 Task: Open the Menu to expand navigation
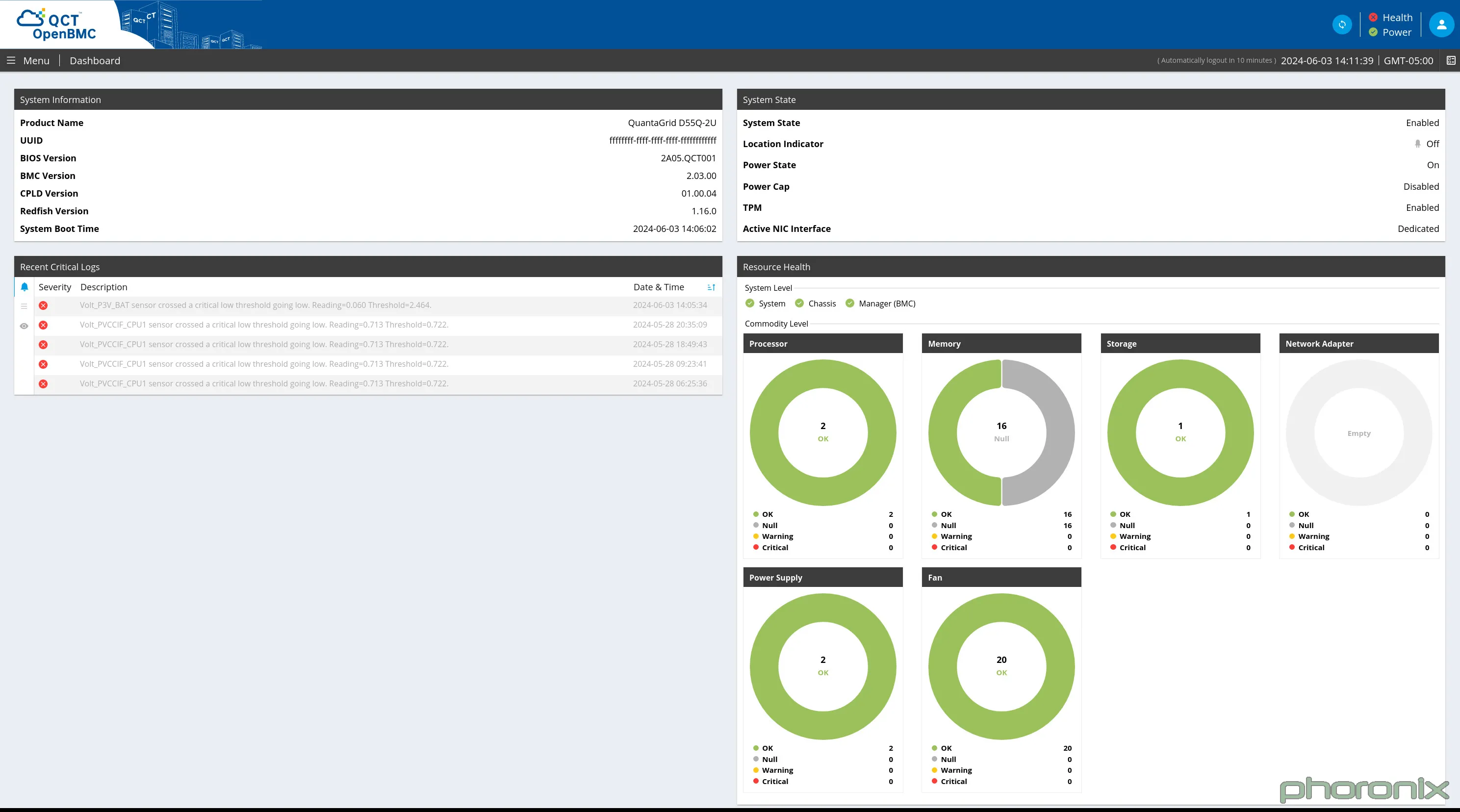click(30, 60)
